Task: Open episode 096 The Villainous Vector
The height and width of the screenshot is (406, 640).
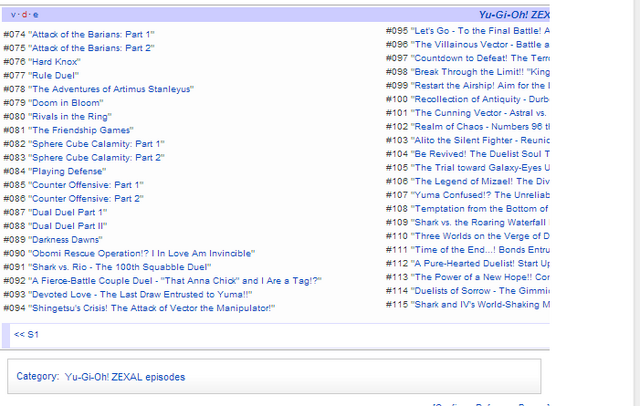Action: [480, 44]
